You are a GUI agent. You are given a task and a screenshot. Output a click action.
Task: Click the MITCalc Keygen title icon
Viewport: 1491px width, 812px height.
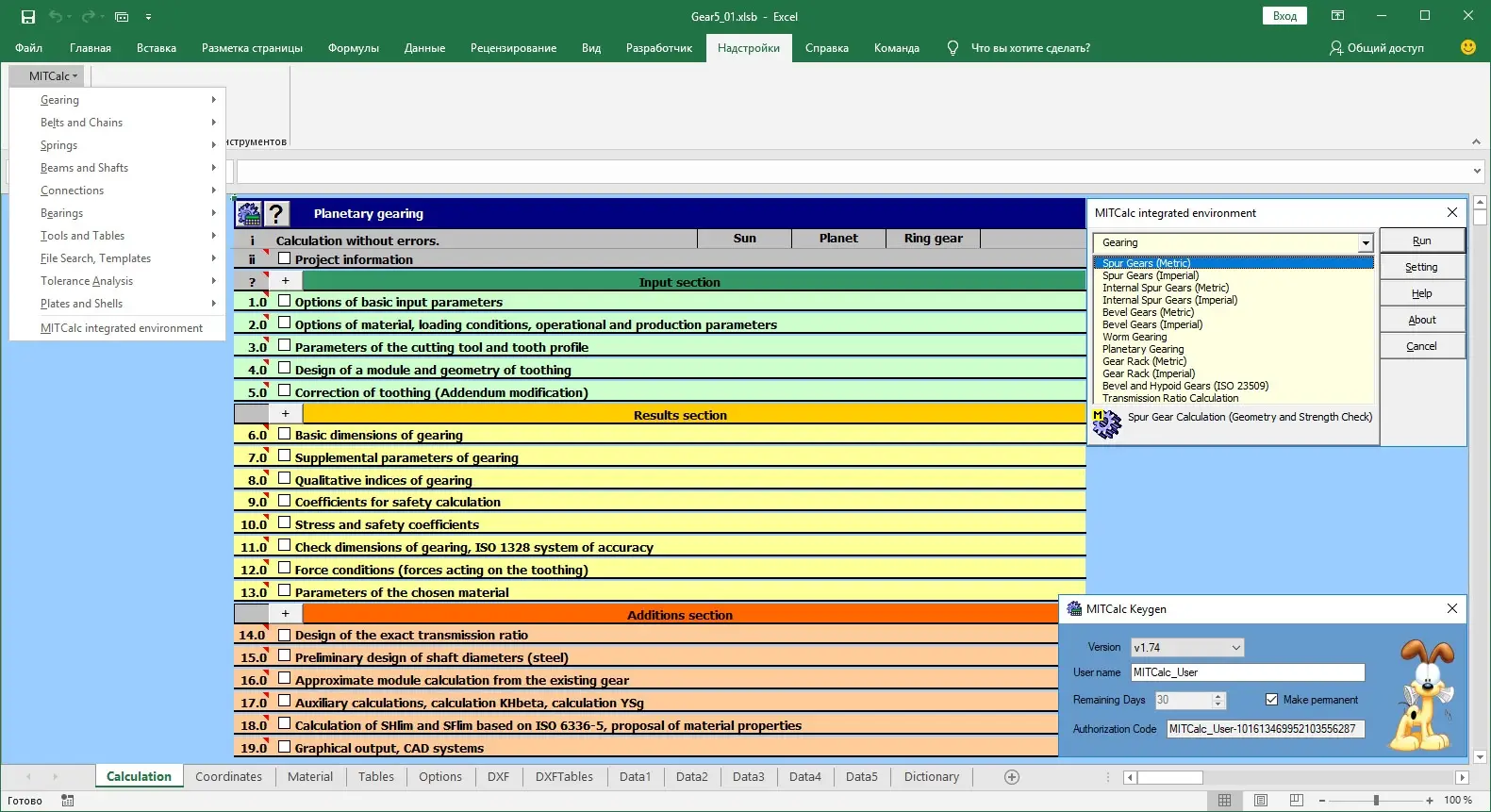pyautogui.click(x=1074, y=609)
